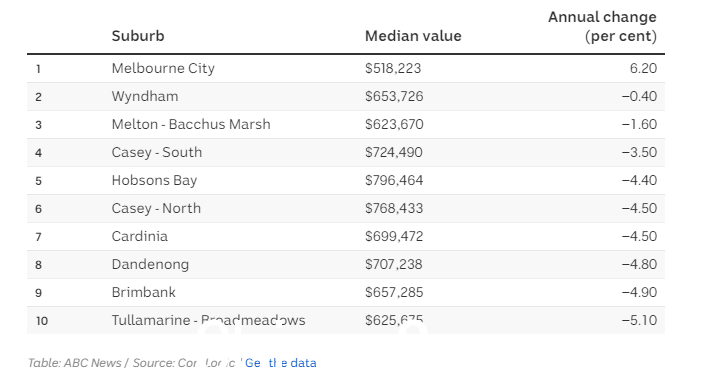This screenshot has height=379, width=703.
Task: Select the $724,490 median value
Action: tap(394, 152)
